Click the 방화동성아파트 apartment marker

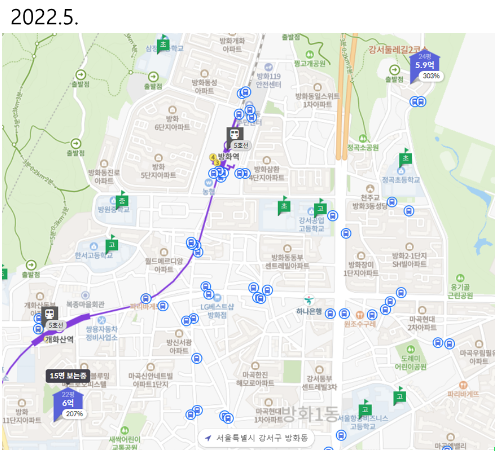tap(204, 73)
